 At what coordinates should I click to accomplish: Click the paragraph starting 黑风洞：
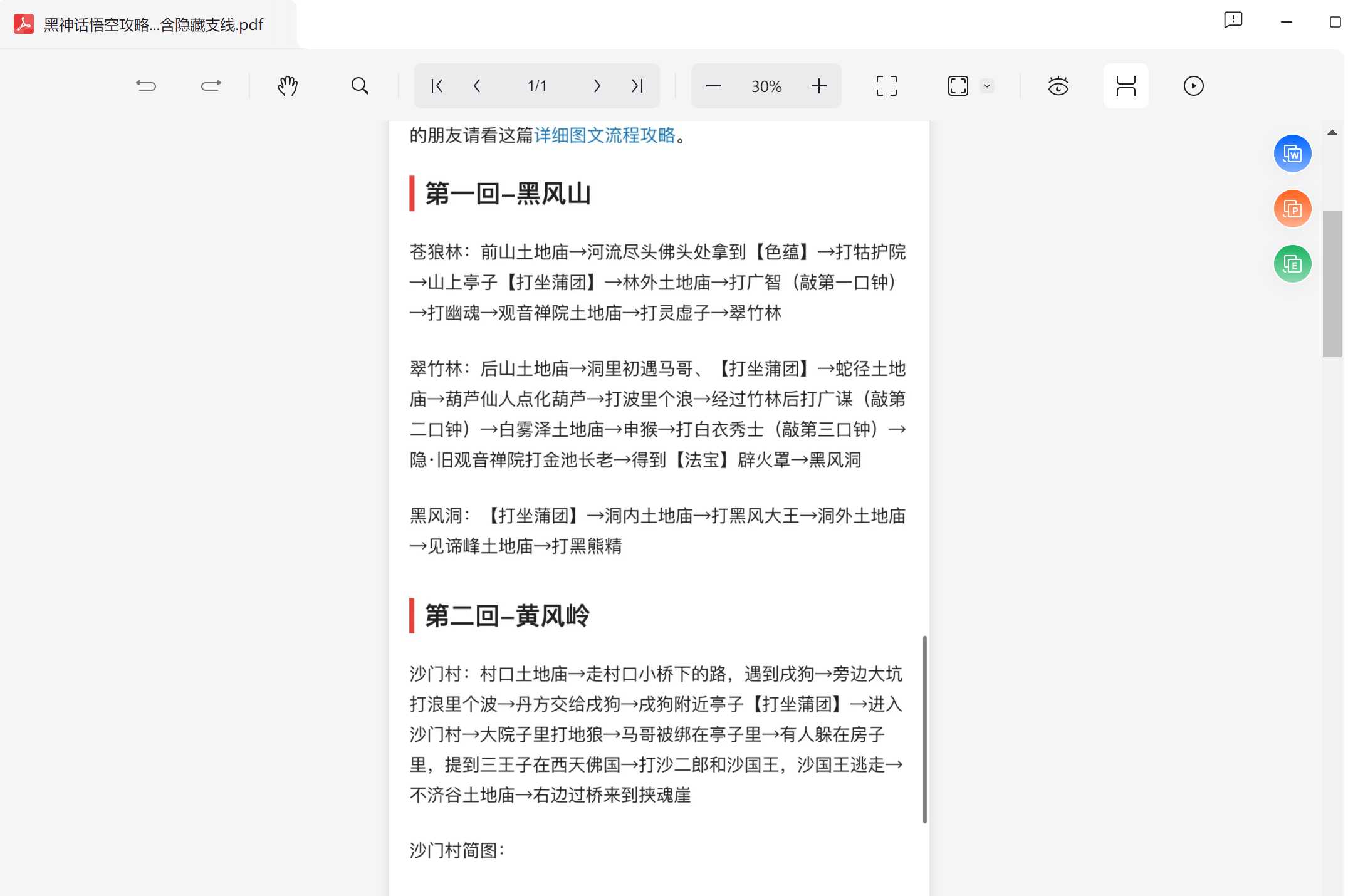point(657,531)
